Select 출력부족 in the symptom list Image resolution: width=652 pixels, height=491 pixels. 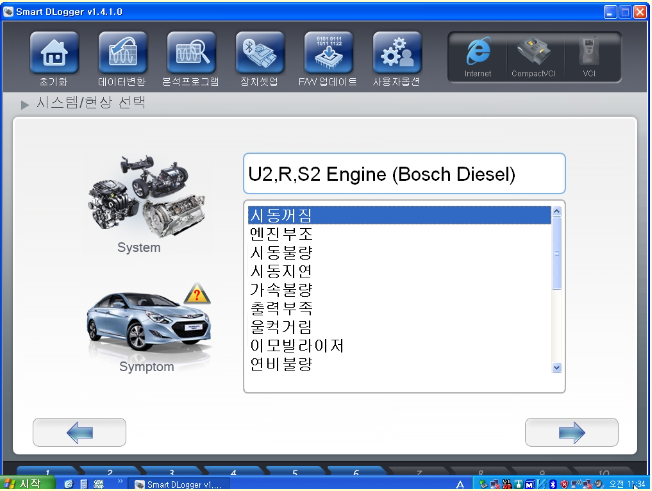(399, 308)
